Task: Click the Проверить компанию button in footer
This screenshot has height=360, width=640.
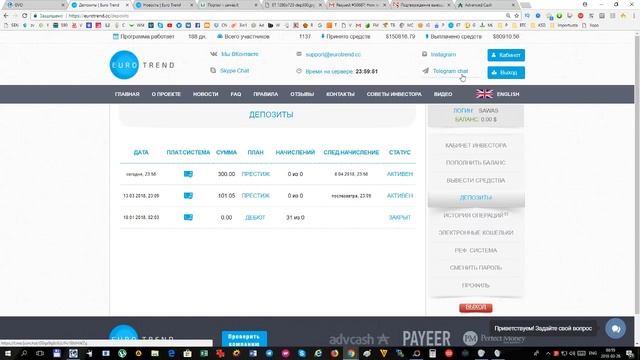Action: [x=244, y=339]
